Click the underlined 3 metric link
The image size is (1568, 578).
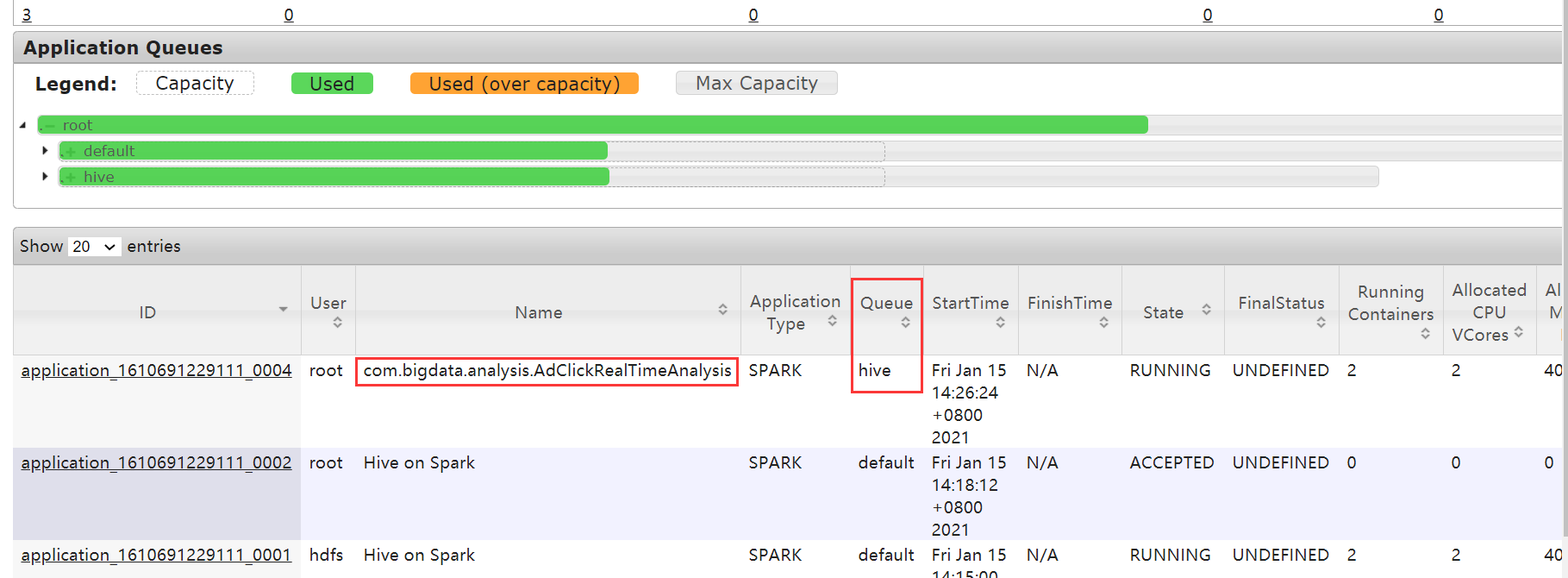tap(27, 15)
